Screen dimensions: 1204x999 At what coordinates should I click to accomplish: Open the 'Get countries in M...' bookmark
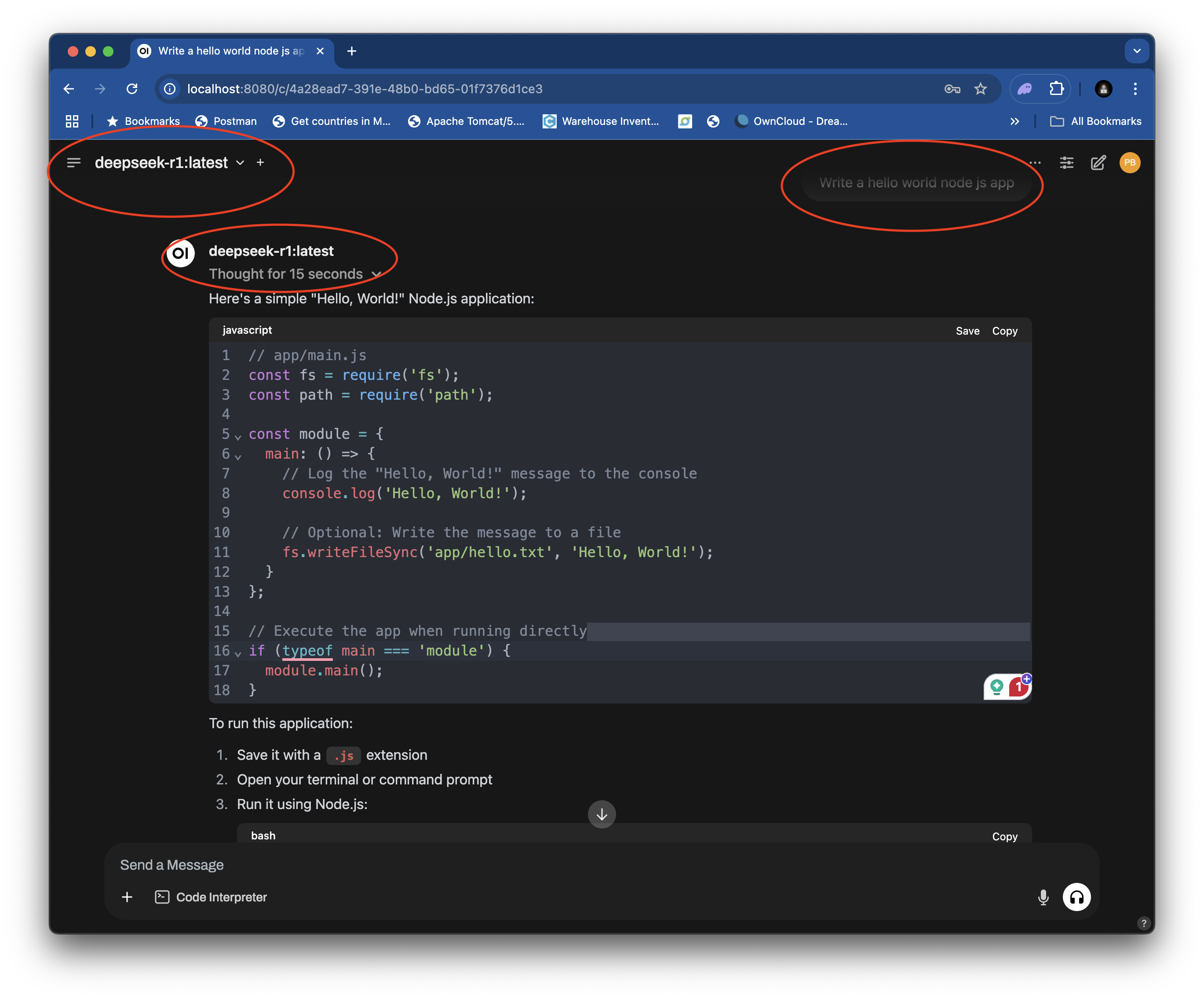332,121
